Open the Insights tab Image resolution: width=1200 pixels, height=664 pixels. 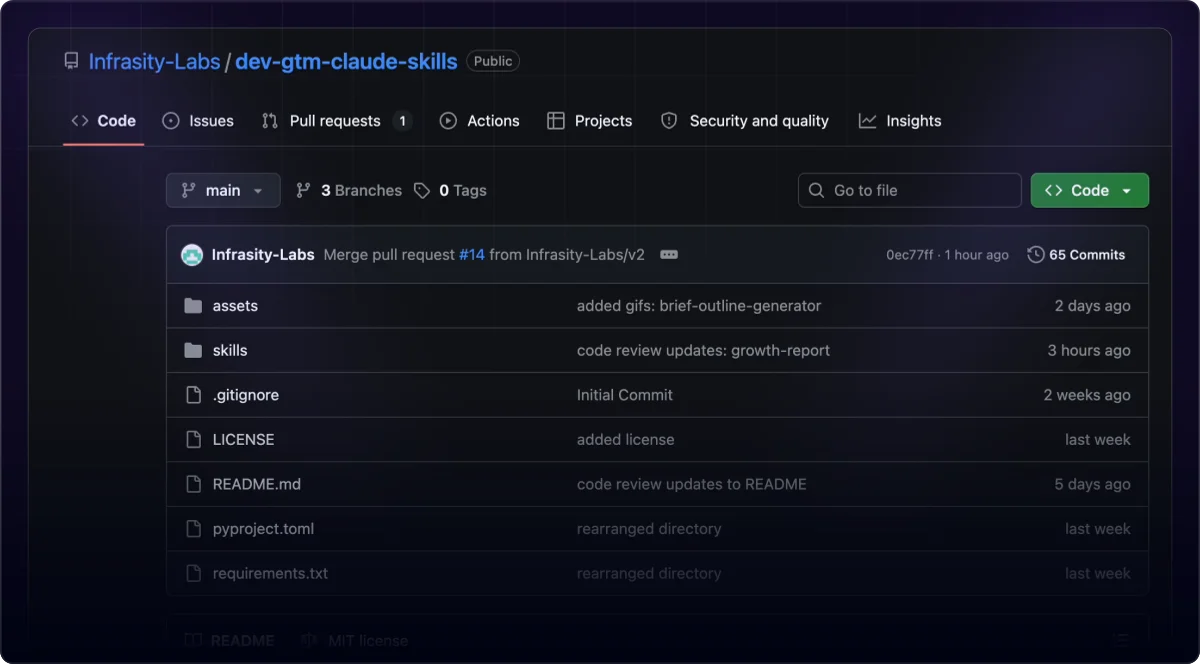coord(900,121)
